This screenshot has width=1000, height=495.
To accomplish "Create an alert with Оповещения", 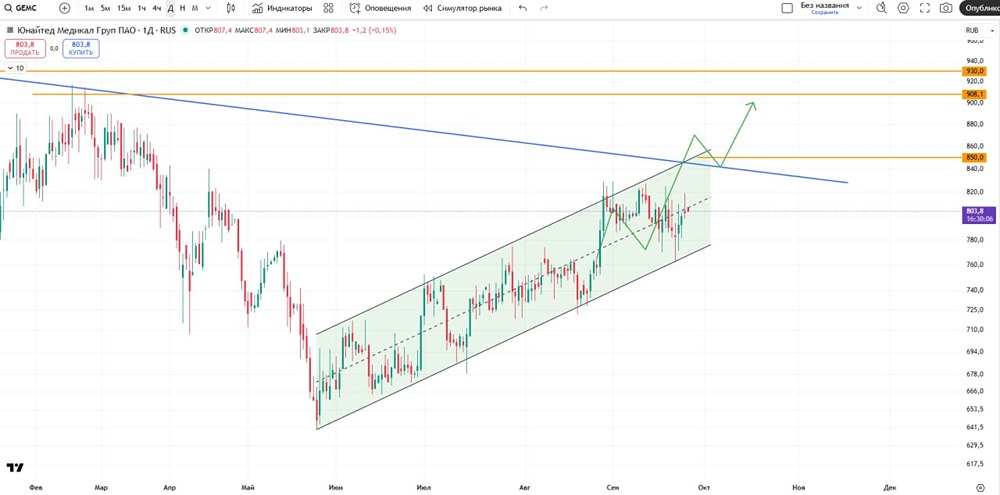I will tap(380, 8).
